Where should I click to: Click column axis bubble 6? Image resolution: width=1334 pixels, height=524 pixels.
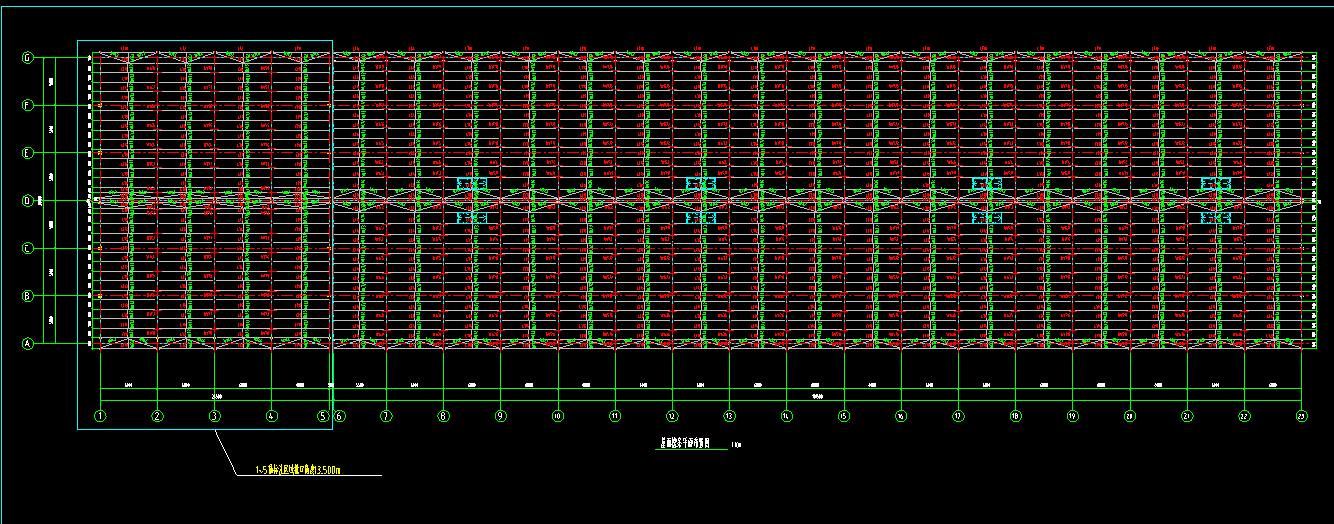tap(340, 416)
